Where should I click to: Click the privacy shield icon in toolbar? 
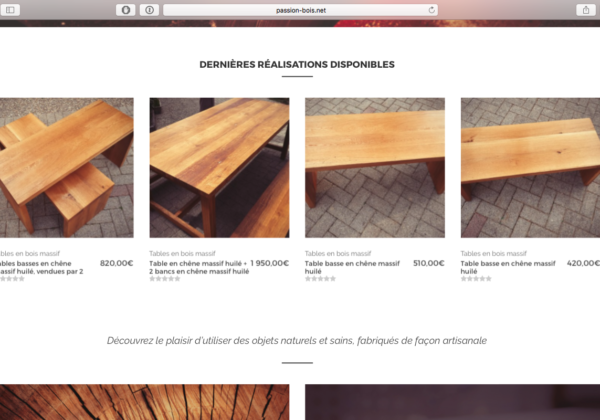pyautogui.click(x=126, y=10)
